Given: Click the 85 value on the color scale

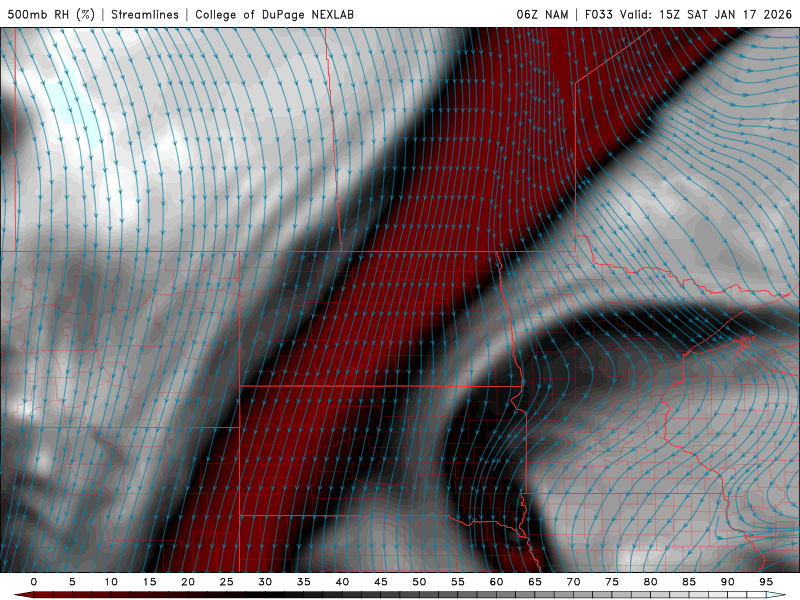Looking at the screenshot, I should pos(689,582).
